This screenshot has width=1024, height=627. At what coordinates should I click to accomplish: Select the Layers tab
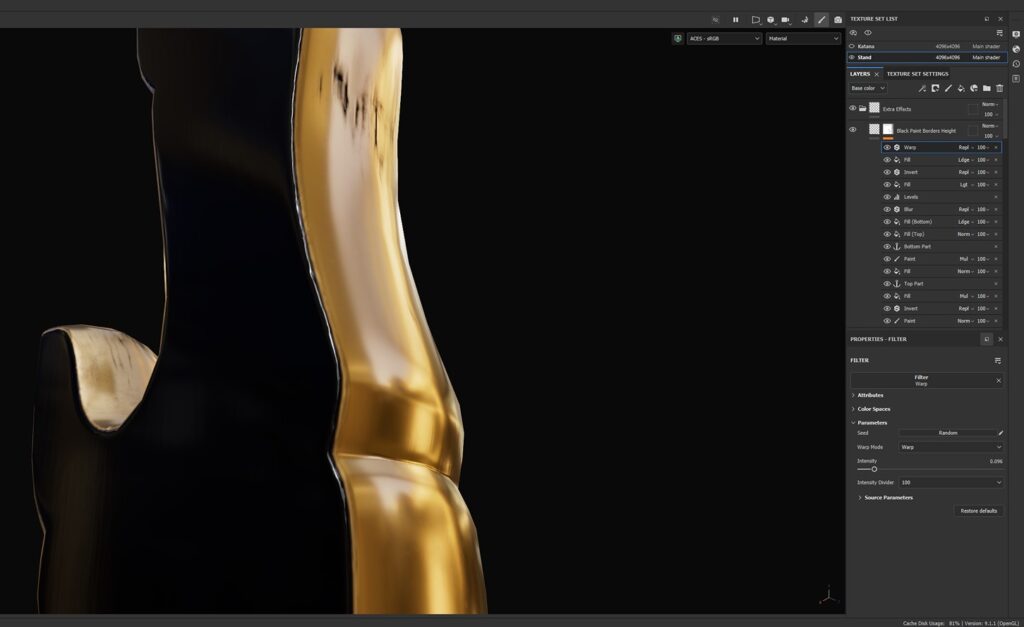click(859, 74)
